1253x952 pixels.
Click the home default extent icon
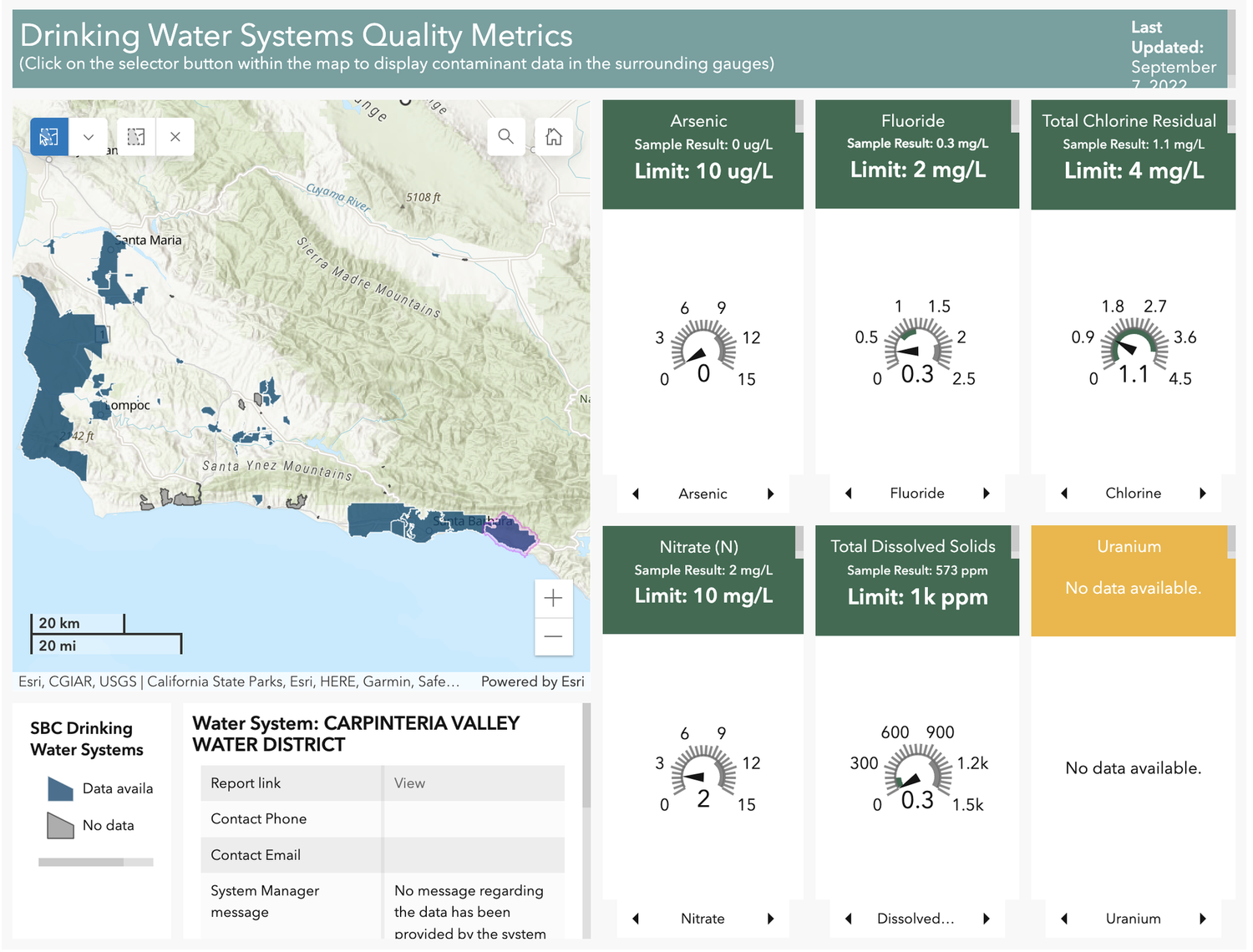pyautogui.click(x=554, y=136)
